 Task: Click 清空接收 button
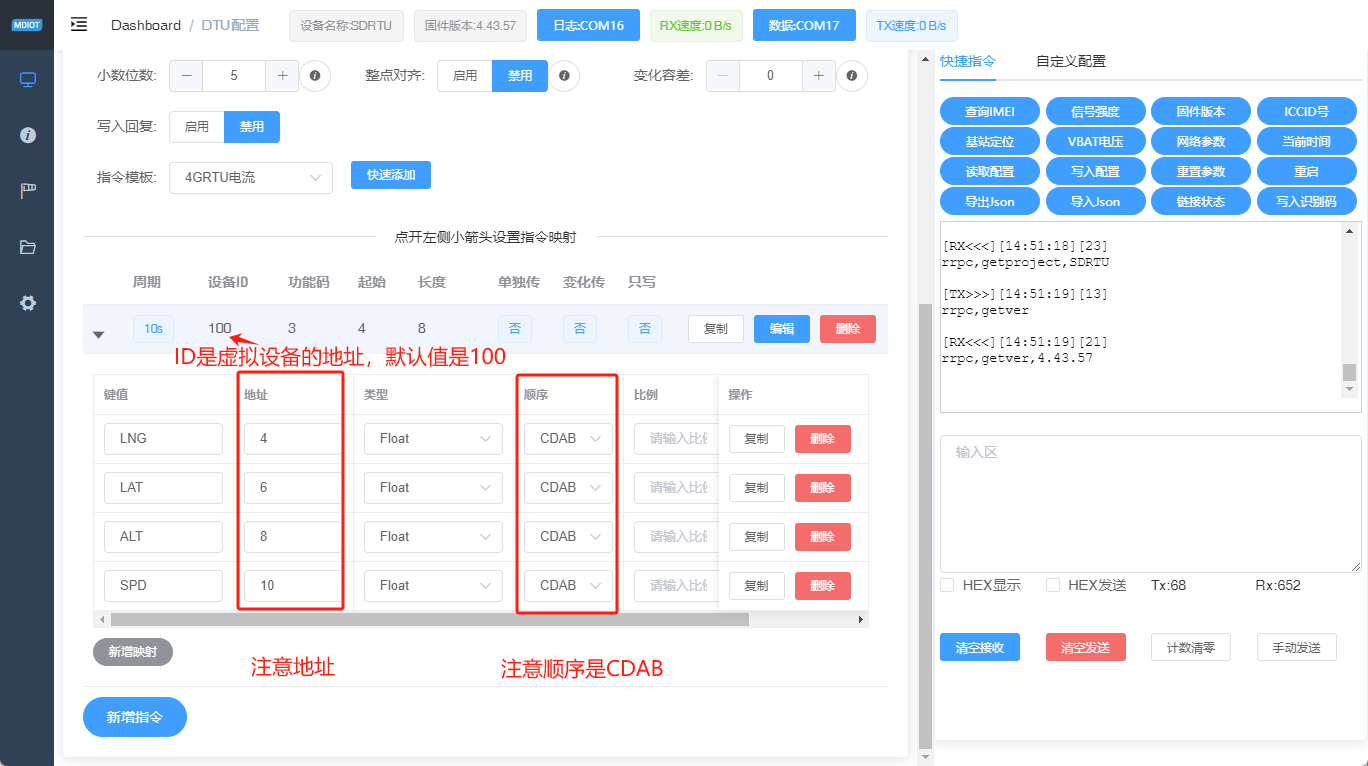click(980, 647)
